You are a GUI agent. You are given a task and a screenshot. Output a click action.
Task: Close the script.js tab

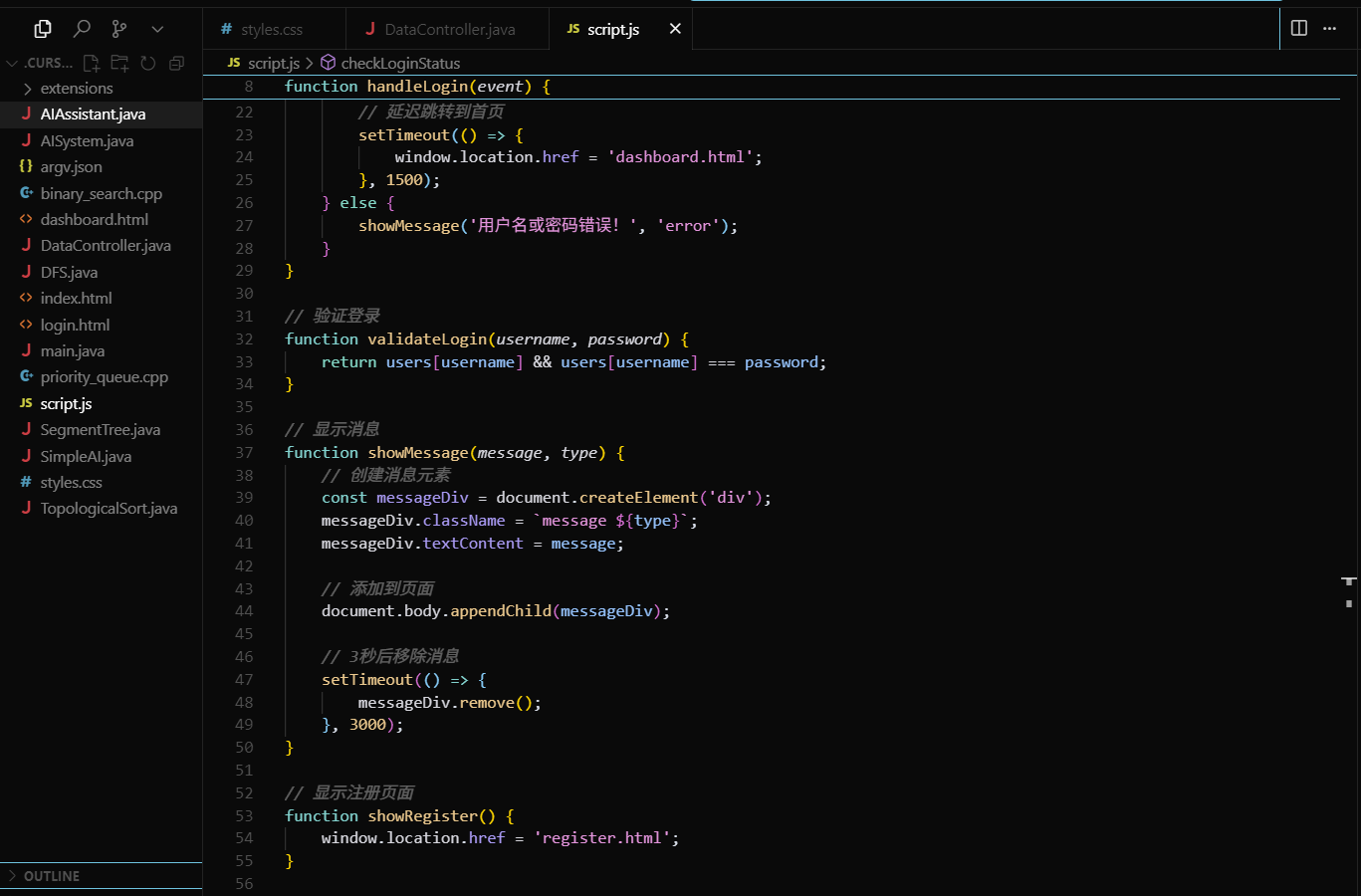pyautogui.click(x=675, y=29)
